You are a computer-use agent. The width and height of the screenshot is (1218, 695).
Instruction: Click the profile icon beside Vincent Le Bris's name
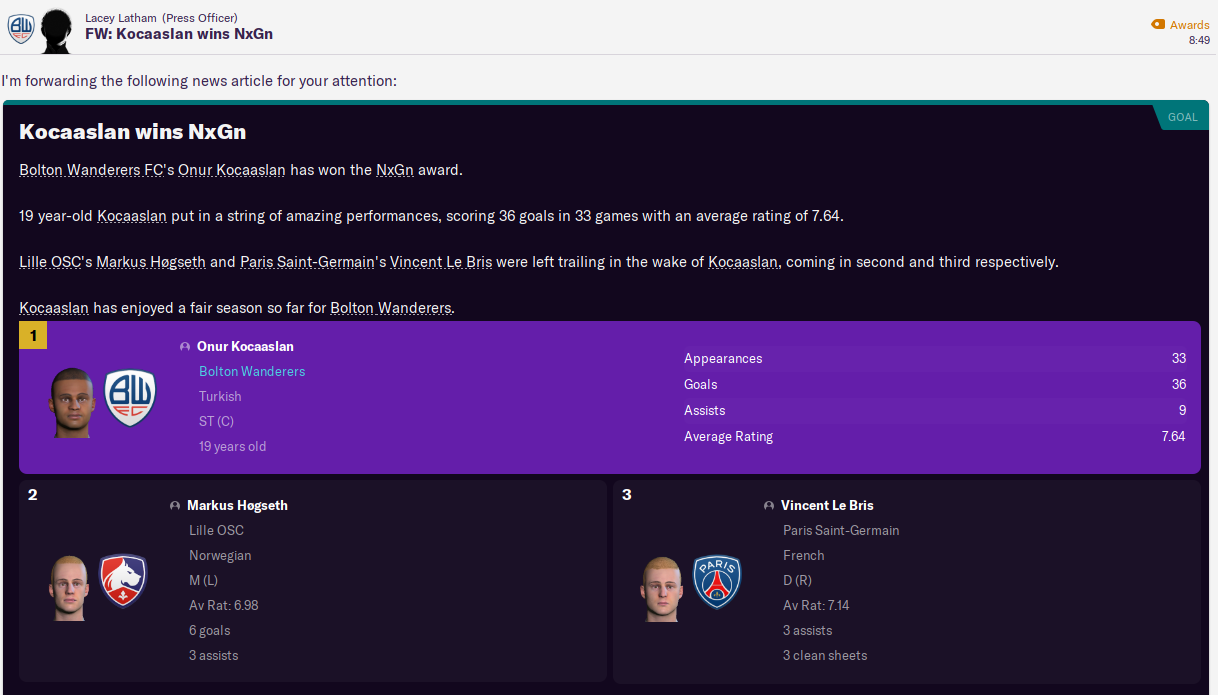coord(769,506)
